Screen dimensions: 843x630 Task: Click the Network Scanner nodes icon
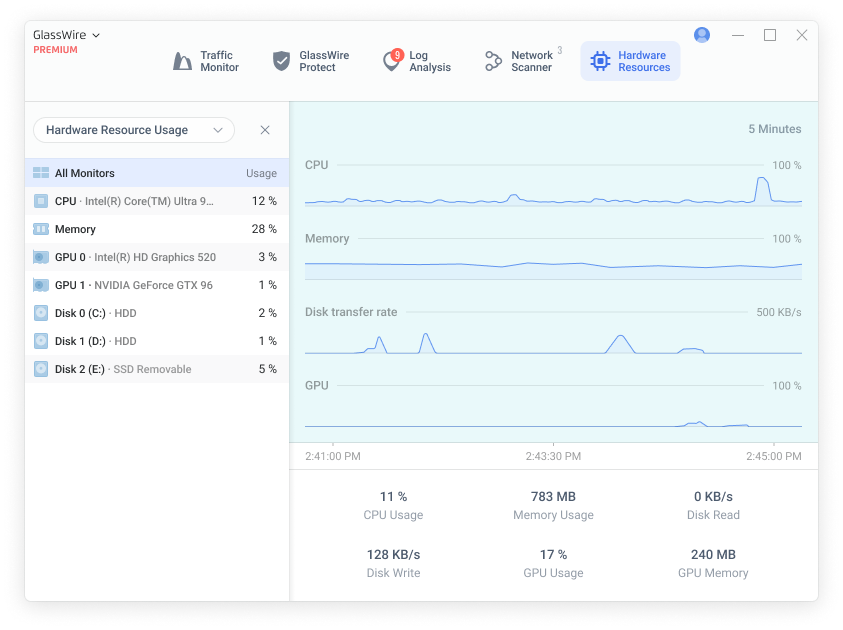(493, 62)
